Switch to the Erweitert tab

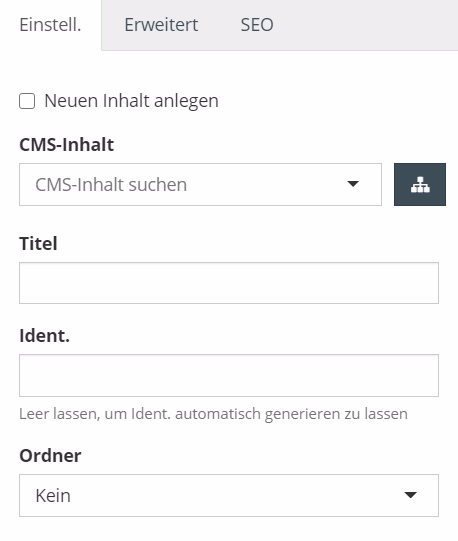161,25
